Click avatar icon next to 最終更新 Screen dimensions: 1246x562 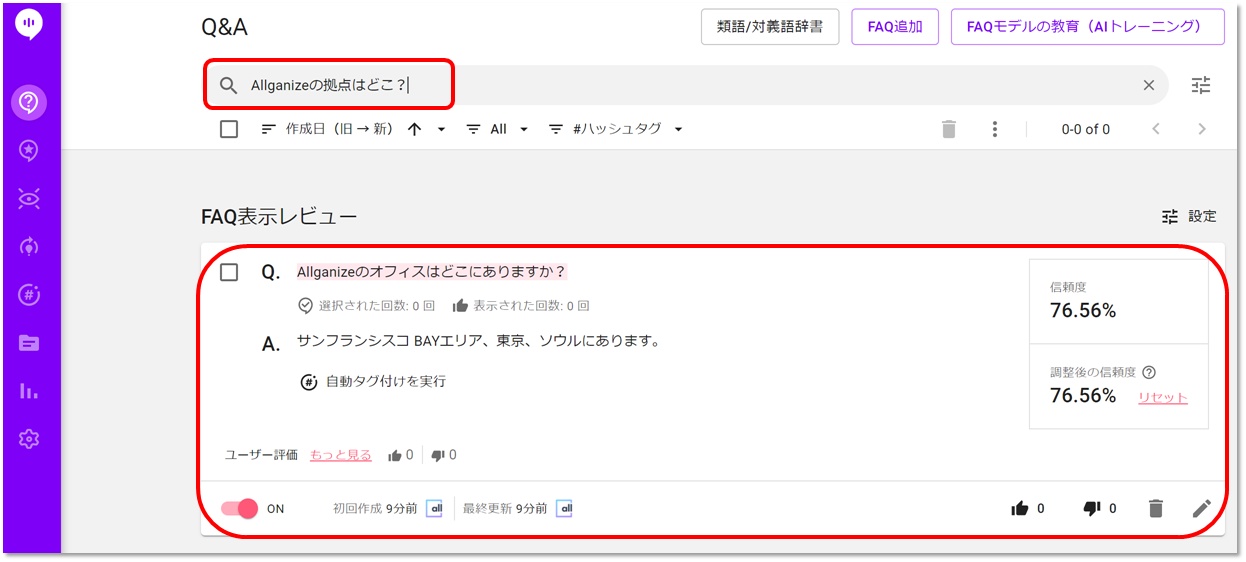[565, 509]
